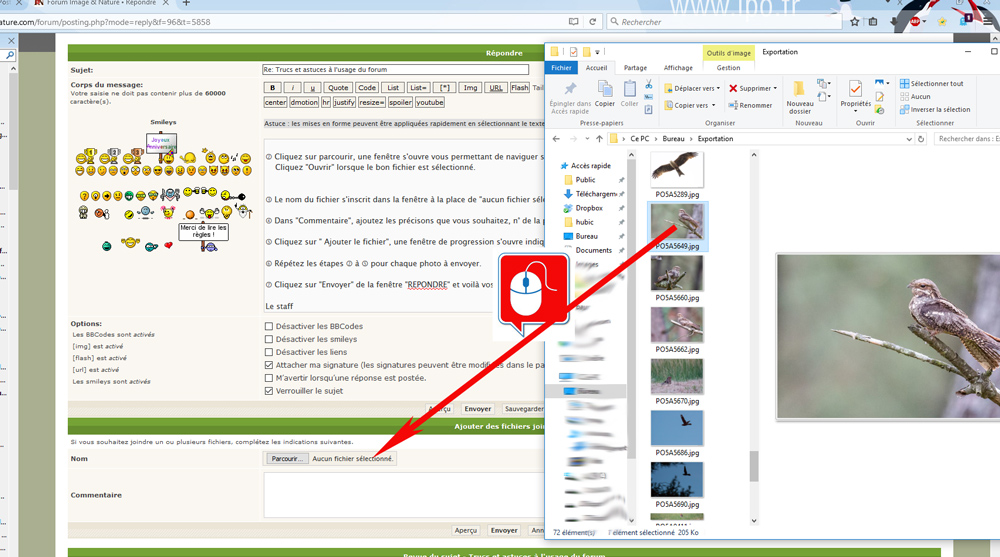Uncheck Attacher ma signature option
Screen dimensions: 1000x557
(269, 365)
